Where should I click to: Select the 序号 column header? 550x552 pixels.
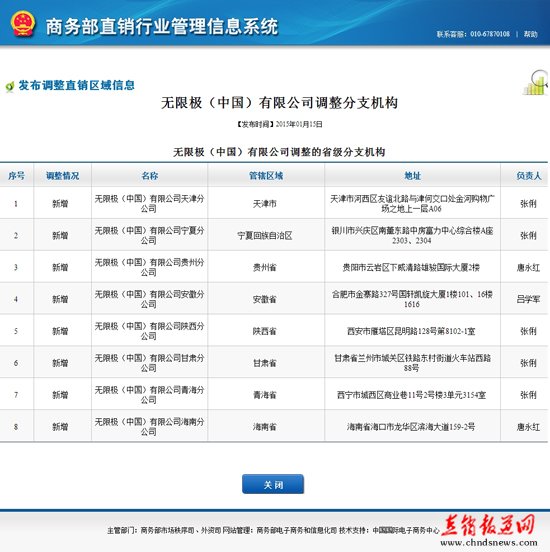17,175
